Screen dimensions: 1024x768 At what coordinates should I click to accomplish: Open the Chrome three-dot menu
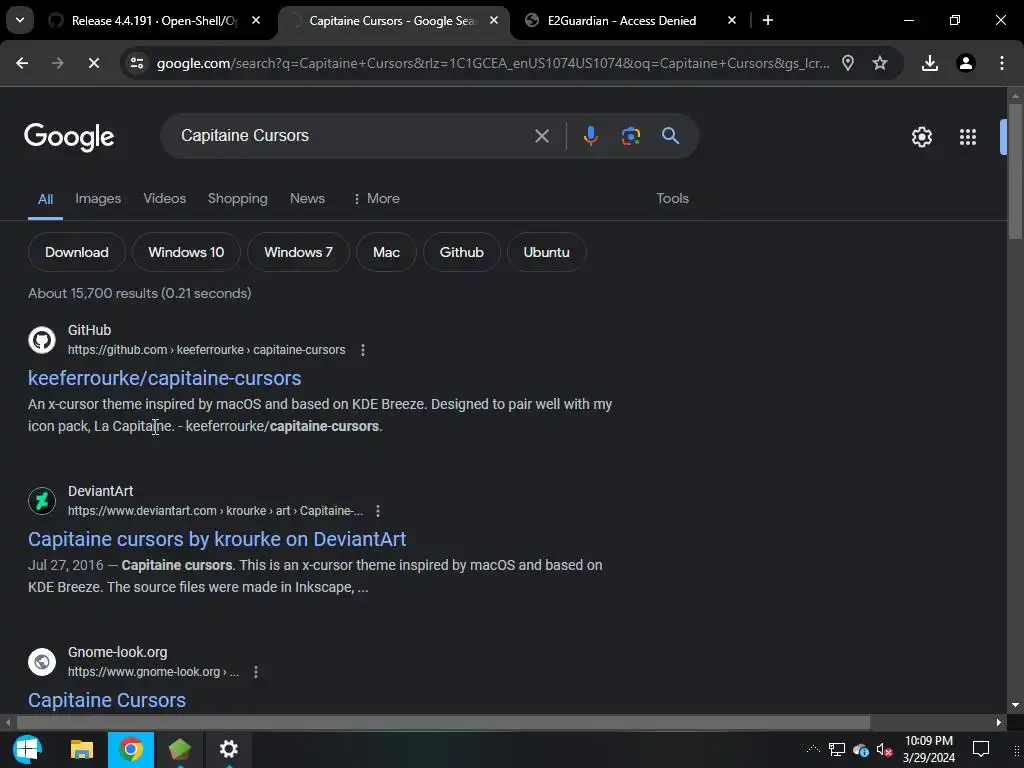(1001, 63)
